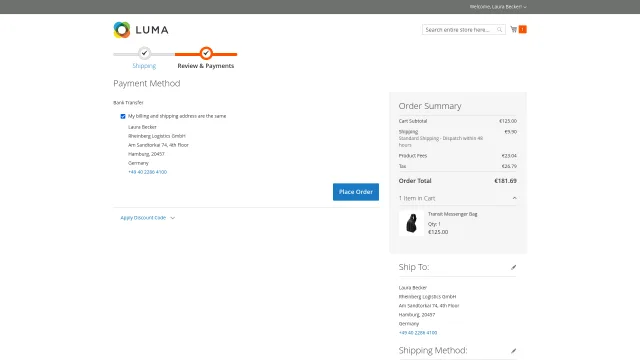This screenshot has width=640, height=360.
Task: Click Rheinberg Logistics GmbH in billing address
Action: pos(157,136)
